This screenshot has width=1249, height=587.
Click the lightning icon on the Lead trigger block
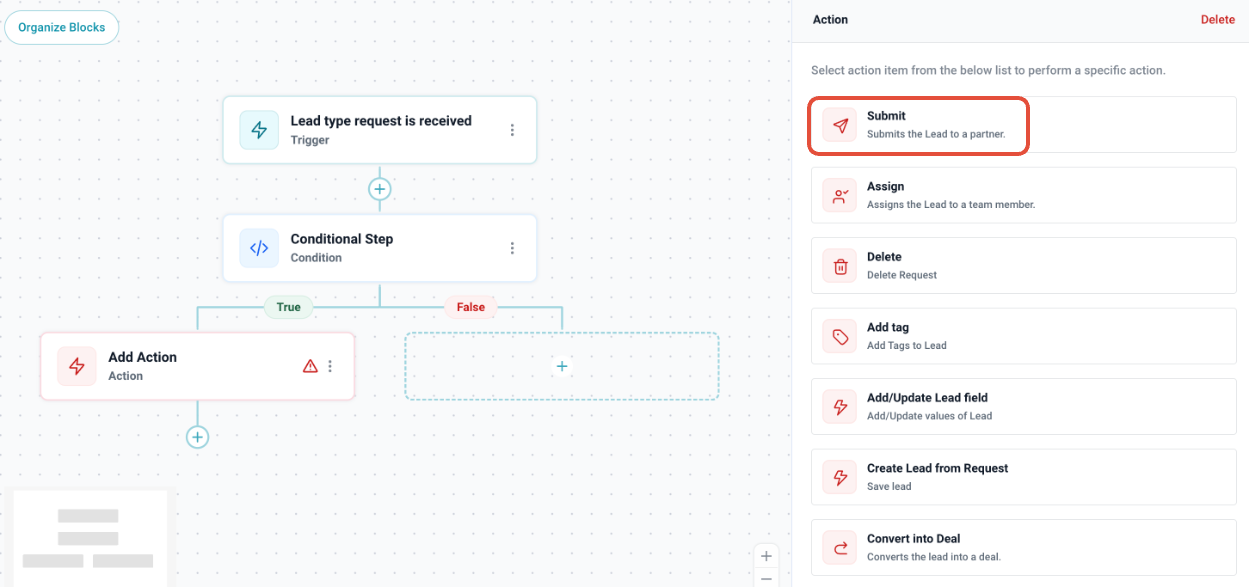[x=259, y=130]
